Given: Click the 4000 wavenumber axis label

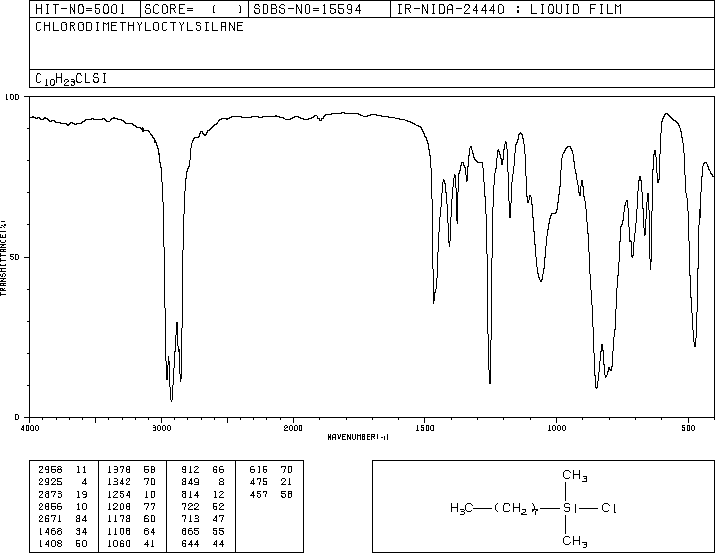Looking at the screenshot, I should pyautogui.click(x=30, y=428).
